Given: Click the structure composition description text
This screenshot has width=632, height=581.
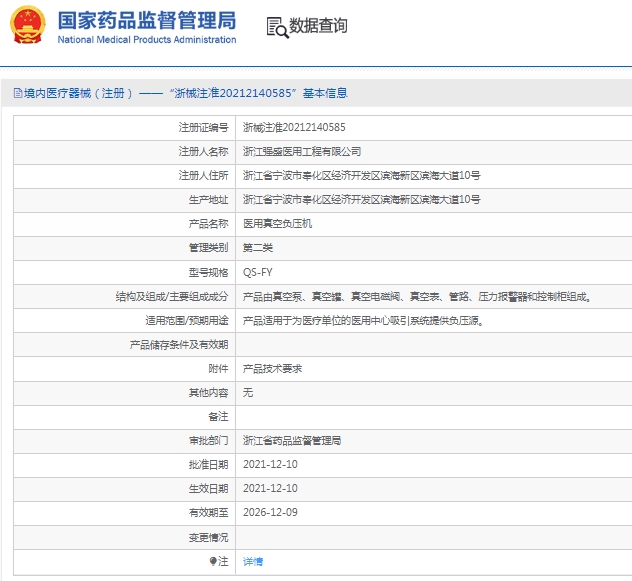Looking at the screenshot, I should 417,297.
